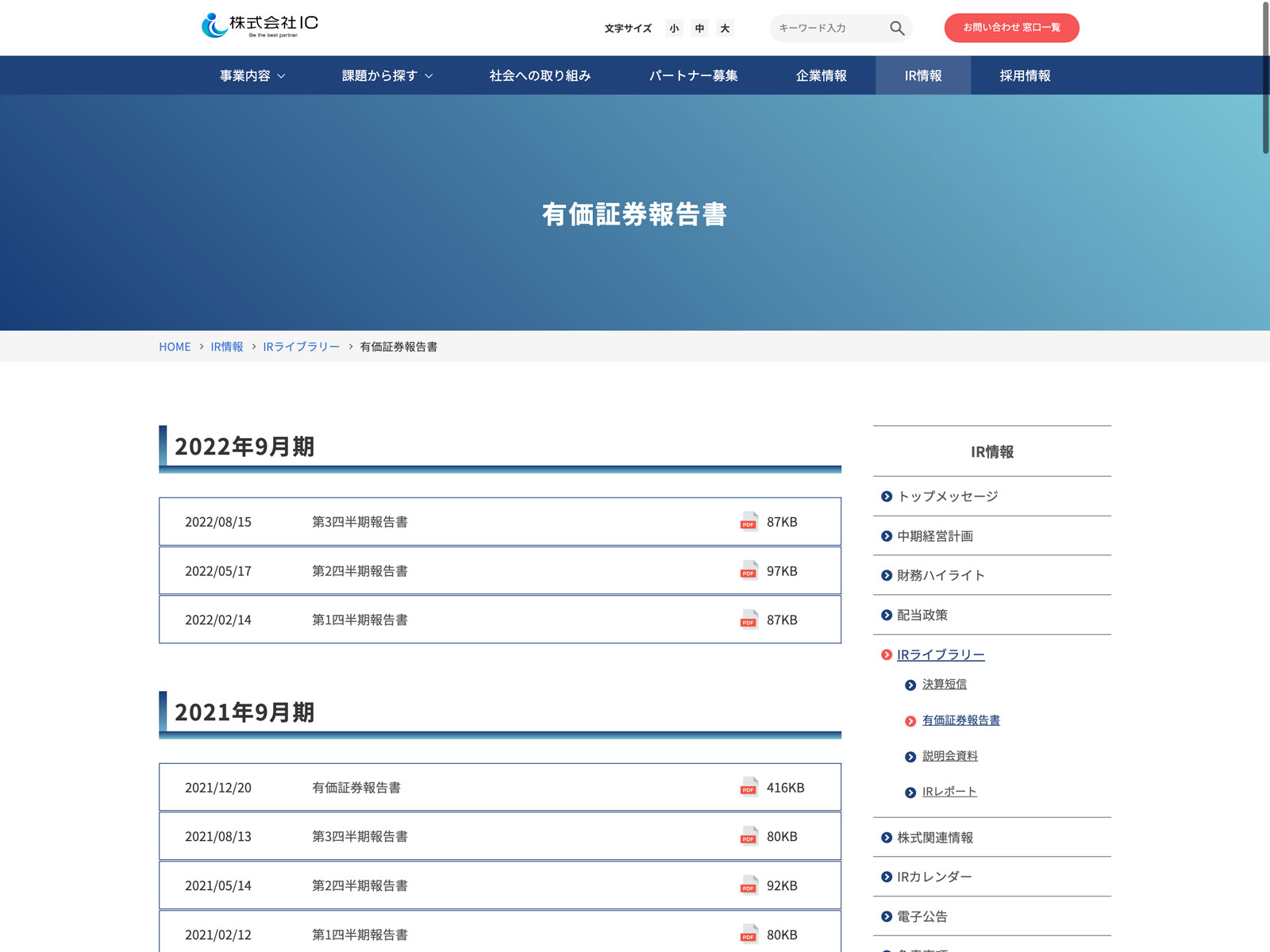Set text size to 小

(x=674, y=29)
